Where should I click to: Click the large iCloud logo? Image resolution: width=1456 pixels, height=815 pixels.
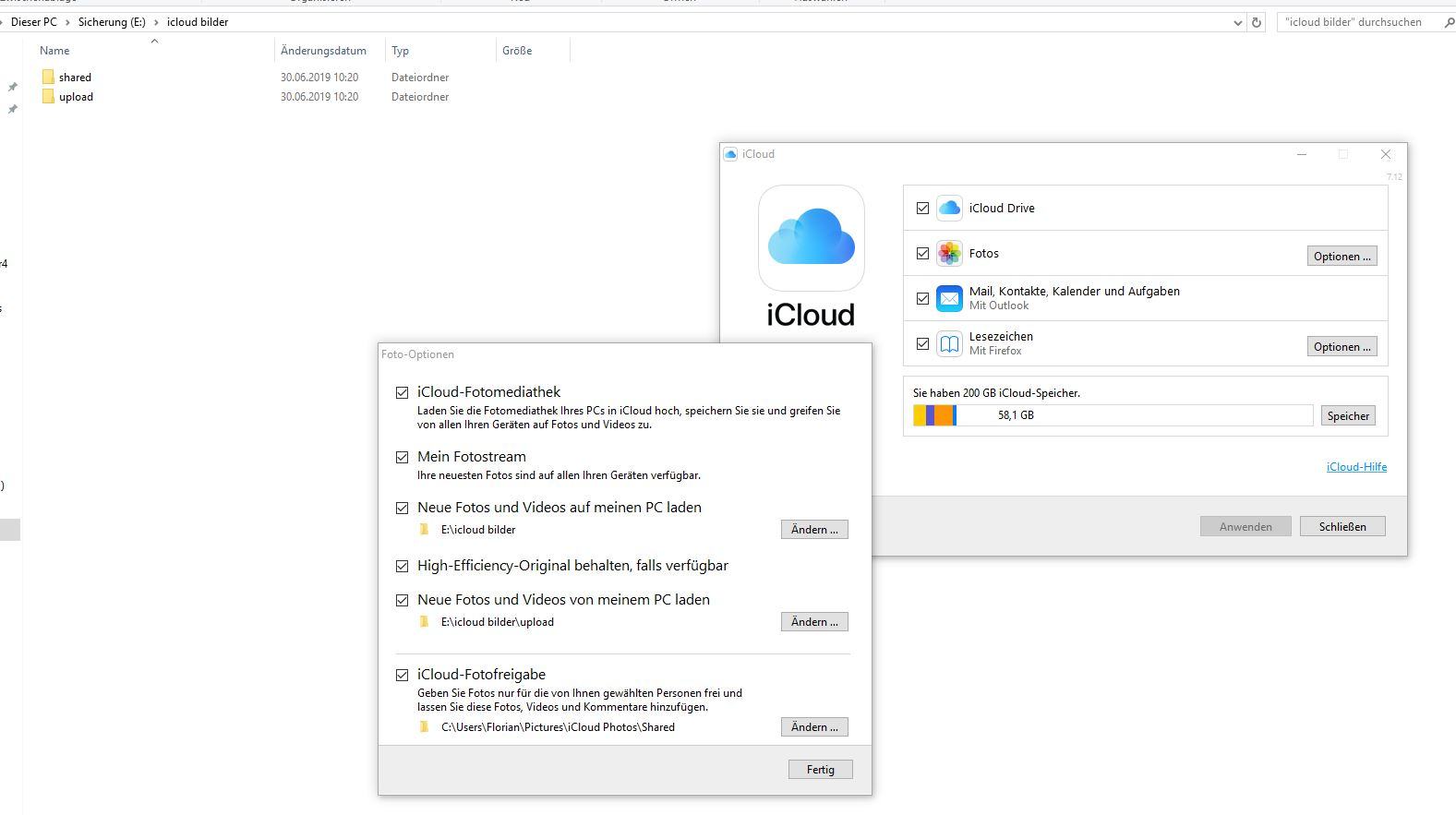point(812,238)
